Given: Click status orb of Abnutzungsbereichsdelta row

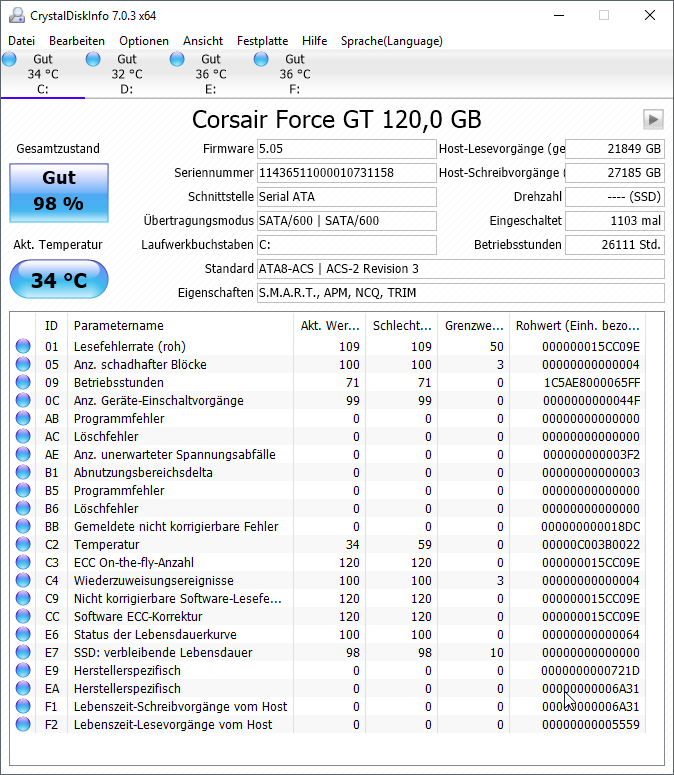Looking at the screenshot, I should click(23, 472).
